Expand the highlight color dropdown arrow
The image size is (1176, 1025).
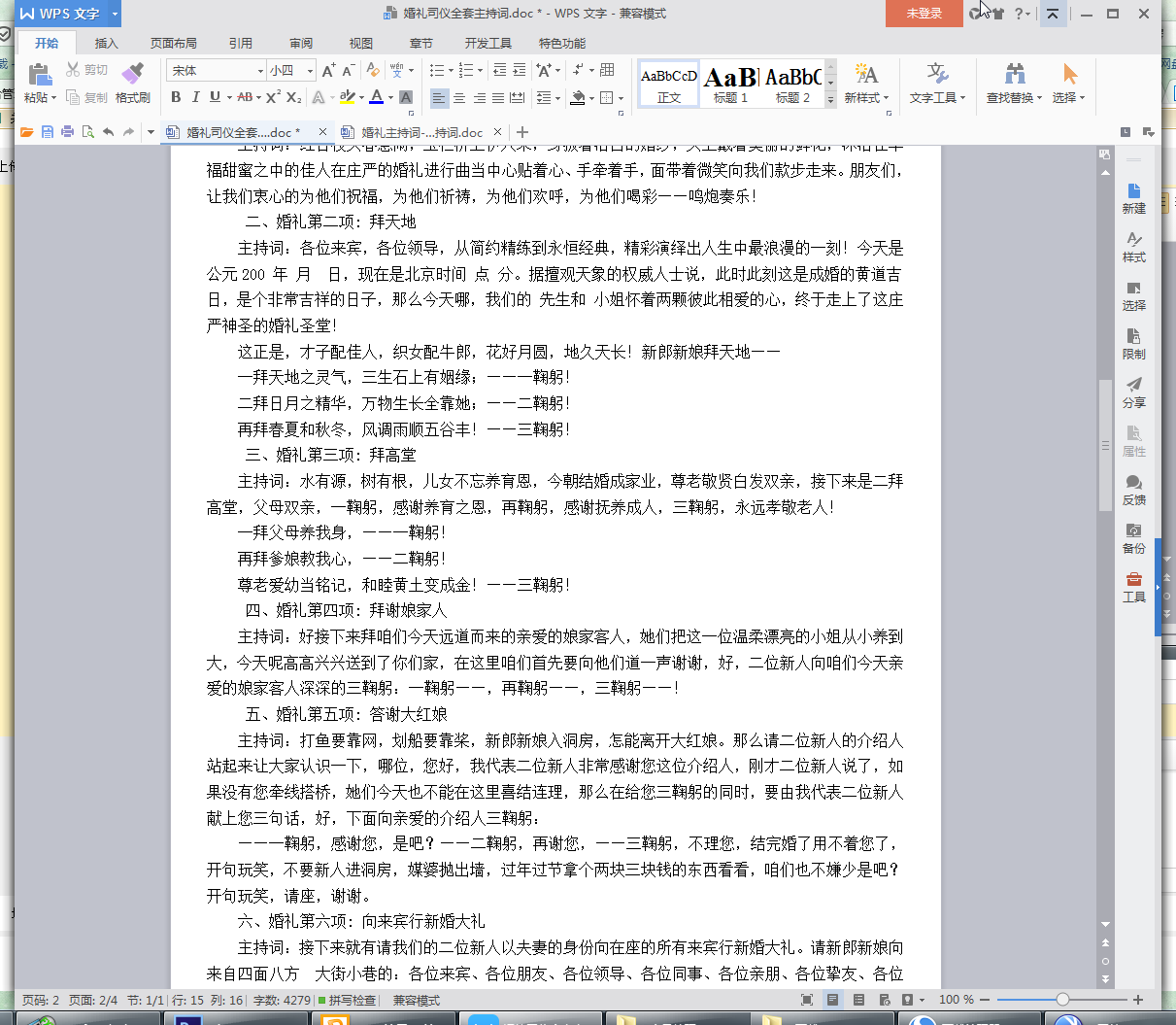(361, 98)
